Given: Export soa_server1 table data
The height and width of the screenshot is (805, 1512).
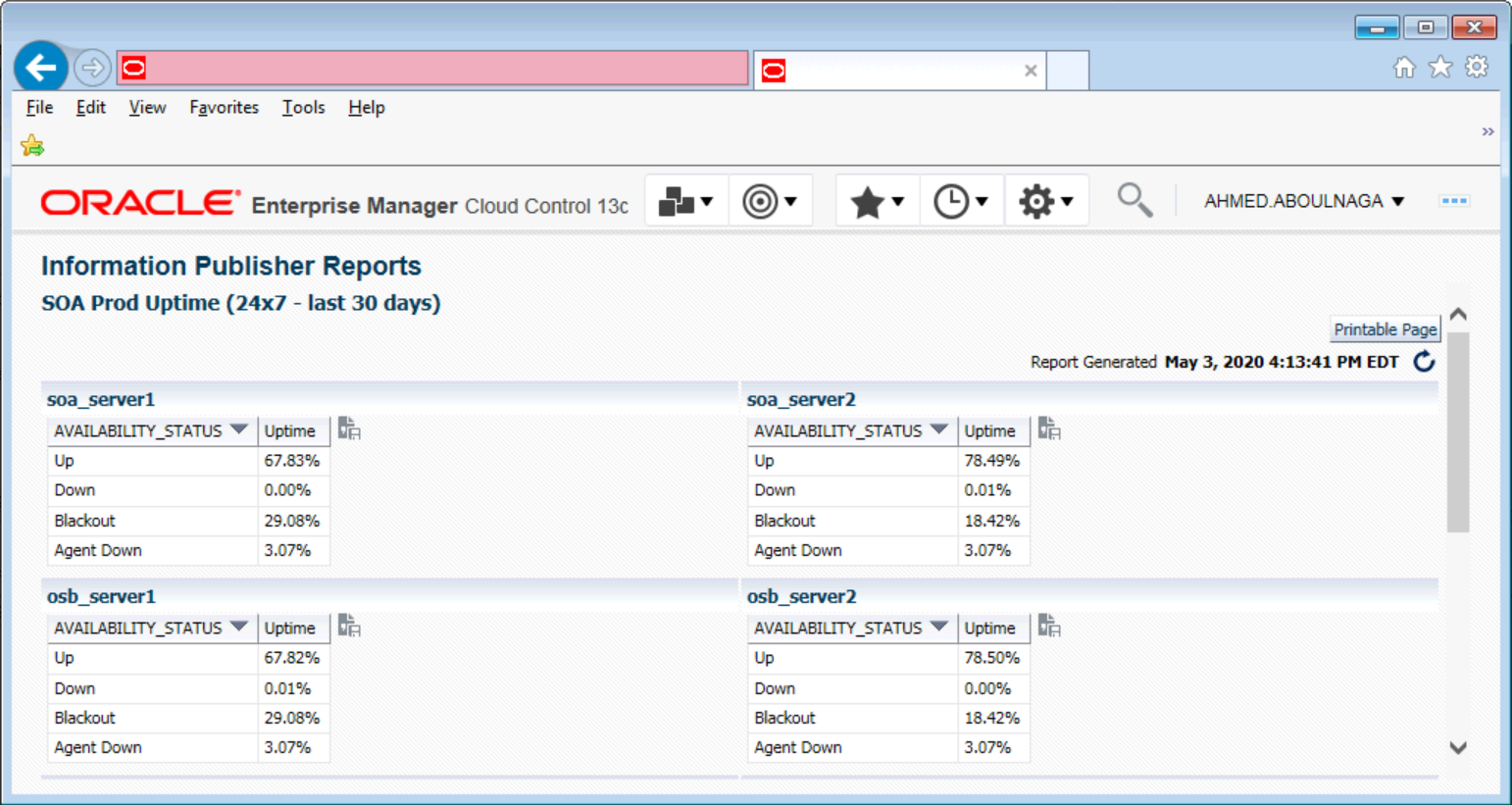Looking at the screenshot, I should (349, 429).
